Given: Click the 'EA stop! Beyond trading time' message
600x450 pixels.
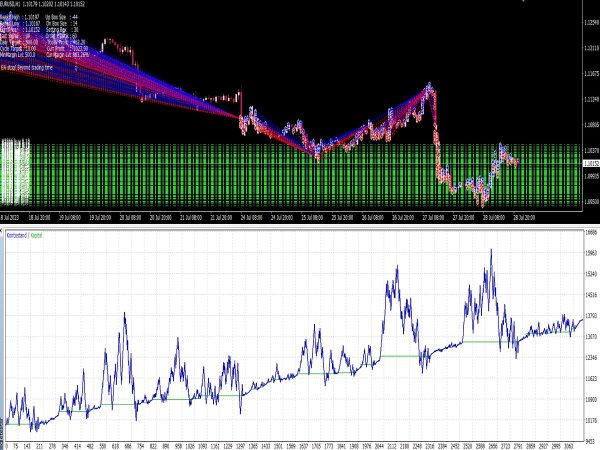Looking at the screenshot, I should click(x=27, y=68).
